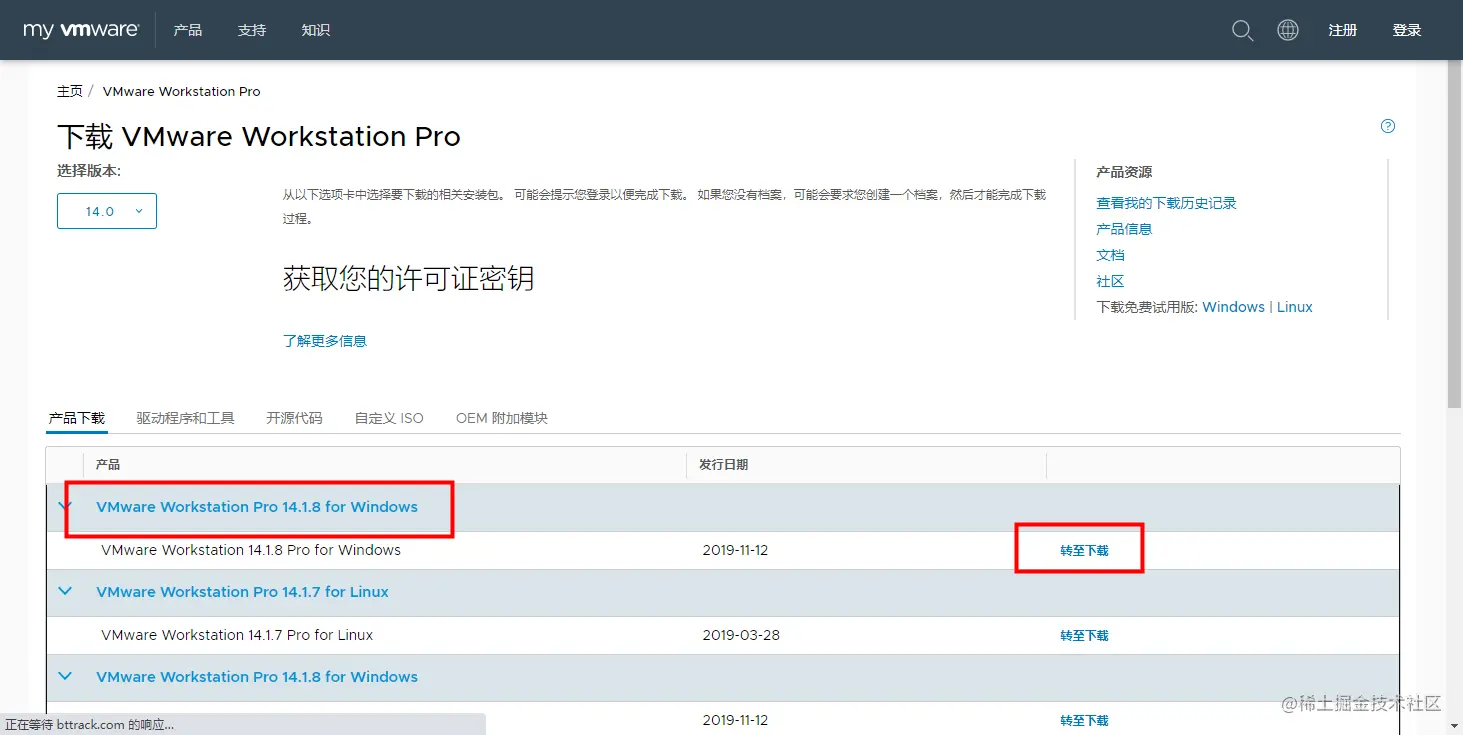The height and width of the screenshot is (735, 1463).
Task: Download free trial for Linux link
Action: click(x=1294, y=307)
